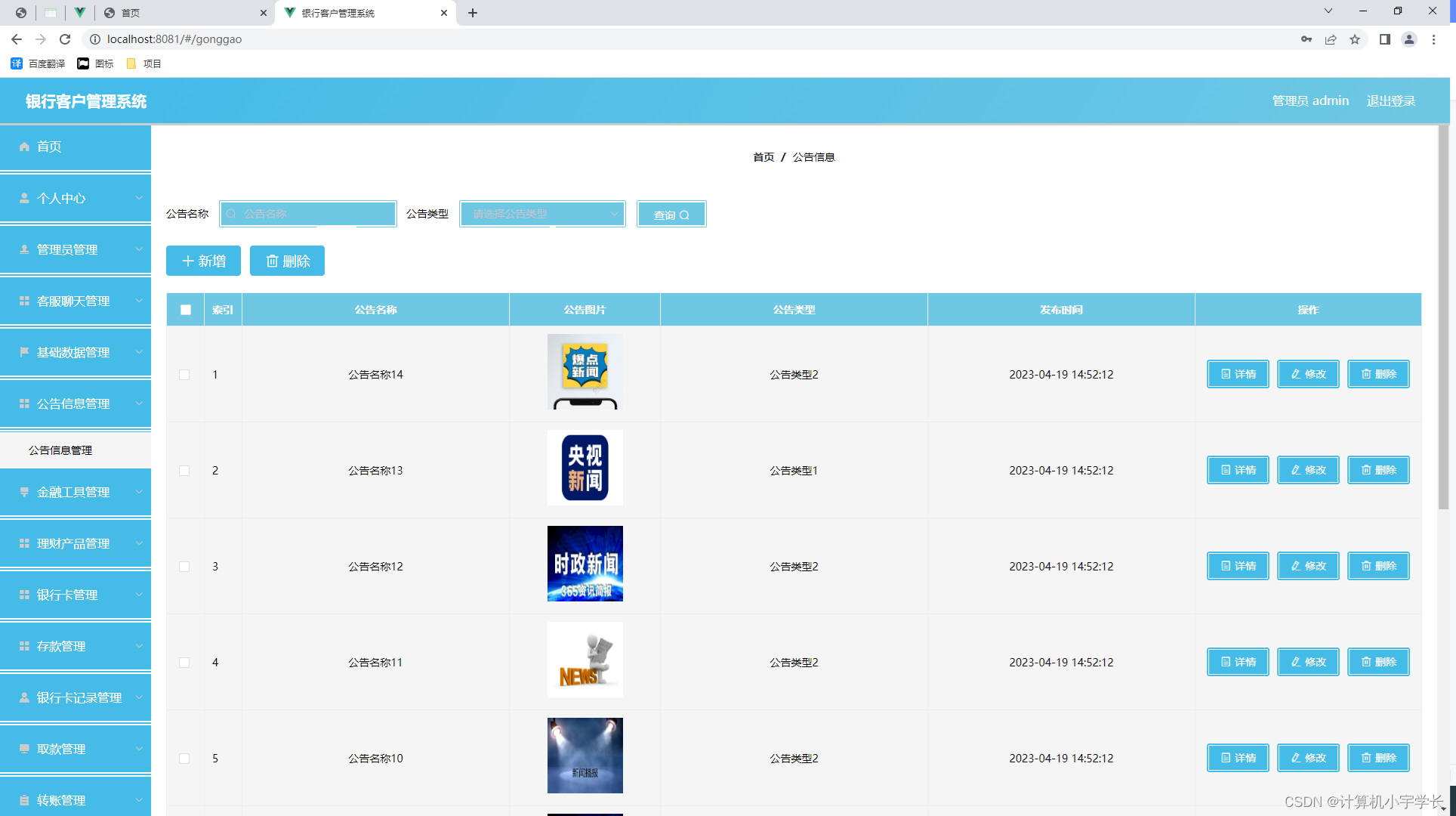
Task: Click the speech bubble icon beside 客服聊天管理
Action: (x=25, y=301)
